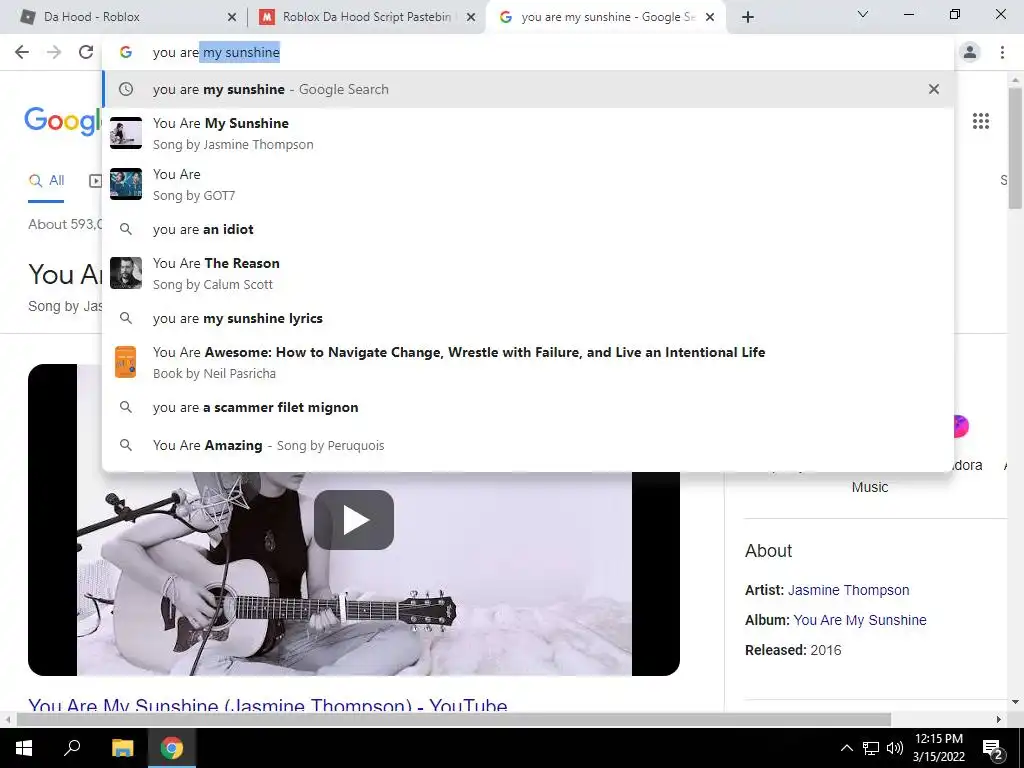The height and width of the screenshot is (768, 1024).
Task: Click the Chrome icon in the taskbar
Action: (x=172, y=748)
